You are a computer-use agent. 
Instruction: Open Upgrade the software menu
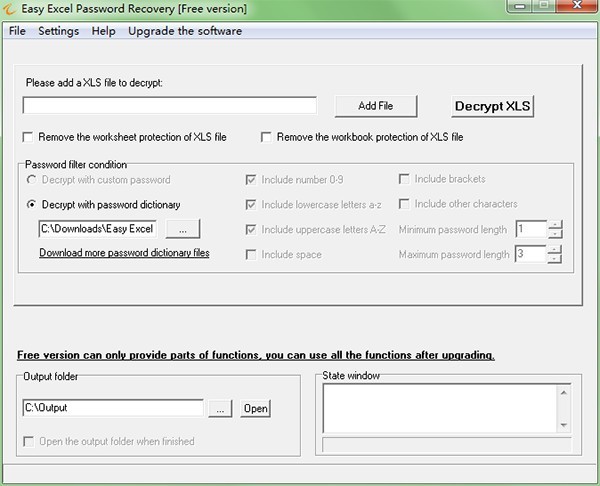coord(185,31)
